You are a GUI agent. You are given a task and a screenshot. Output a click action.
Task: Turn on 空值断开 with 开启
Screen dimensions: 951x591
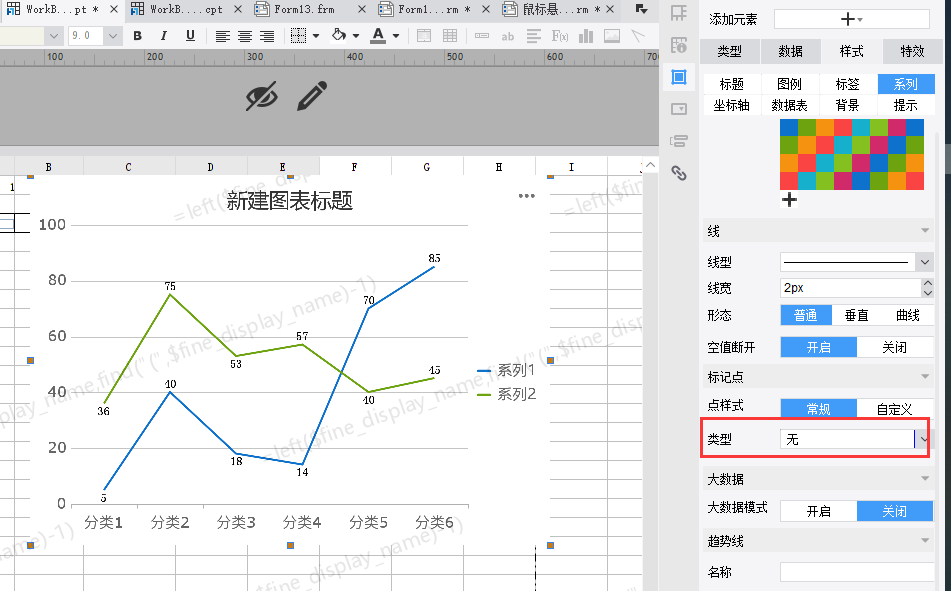click(818, 347)
